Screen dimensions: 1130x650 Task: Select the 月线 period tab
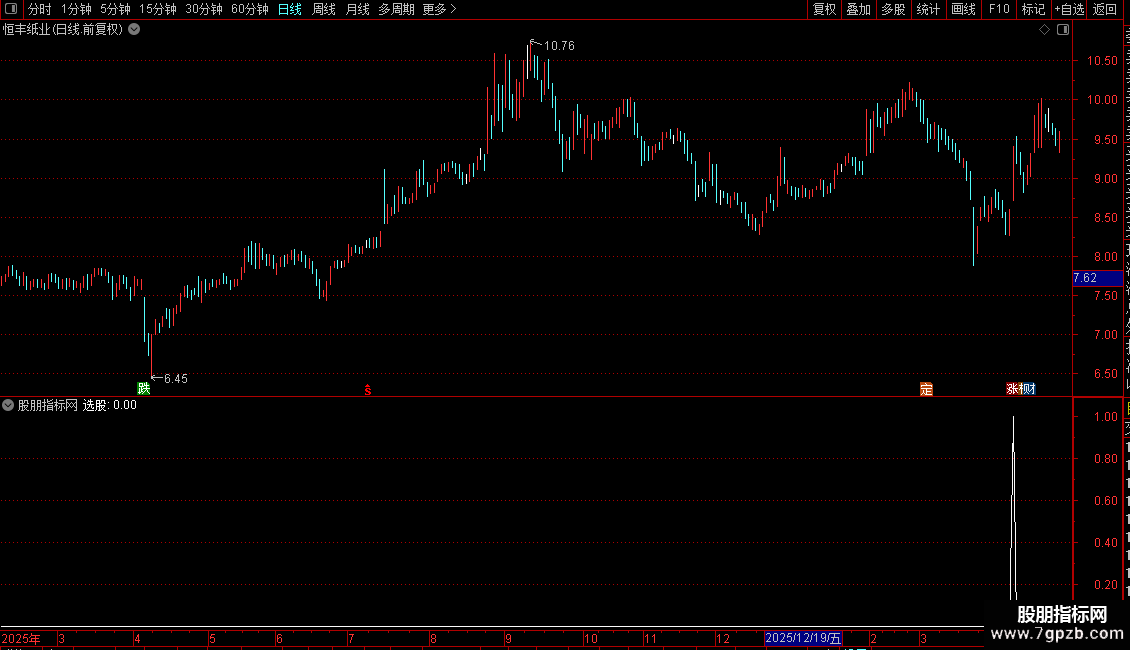357,9
